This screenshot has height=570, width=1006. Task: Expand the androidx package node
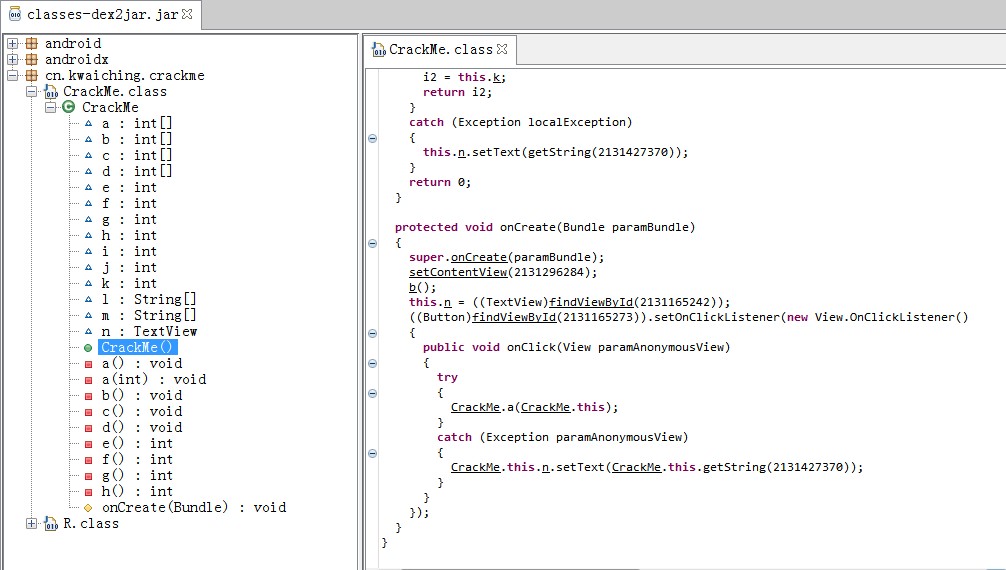12,59
